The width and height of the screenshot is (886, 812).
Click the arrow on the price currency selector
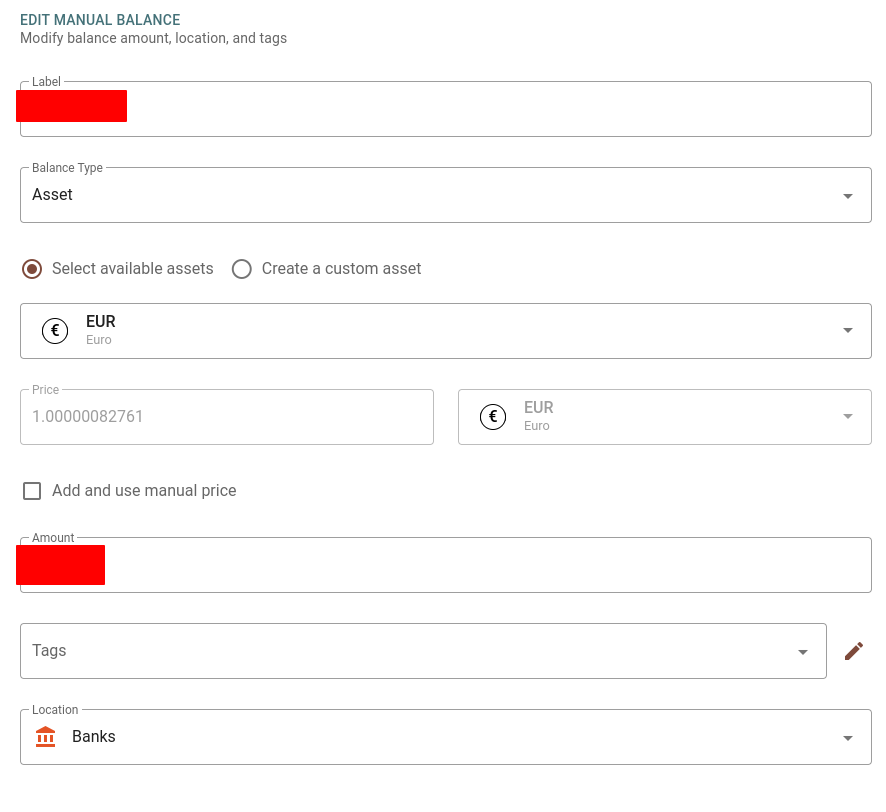pyautogui.click(x=847, y=416)
